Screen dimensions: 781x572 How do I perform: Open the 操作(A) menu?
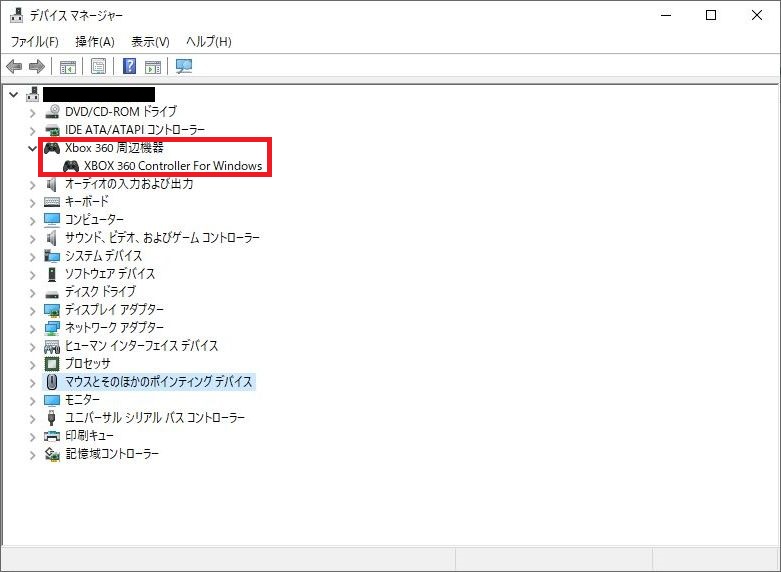point(95,42)
